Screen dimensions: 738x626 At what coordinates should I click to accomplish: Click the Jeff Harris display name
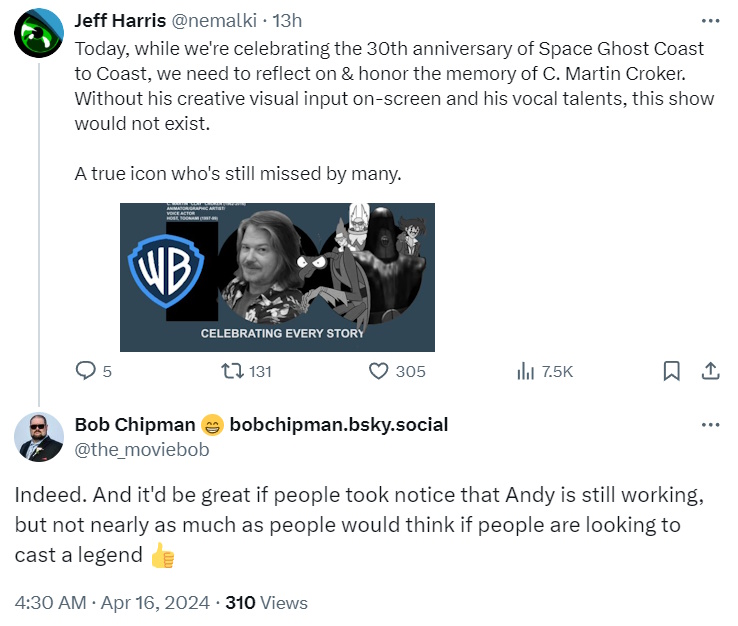(120, 20)
